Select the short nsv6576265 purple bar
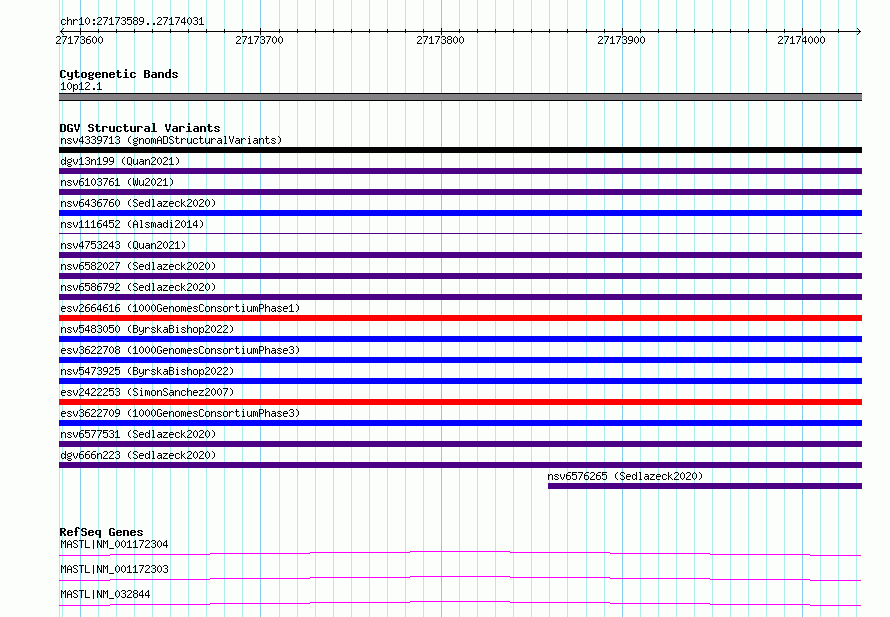 (705, 486)
